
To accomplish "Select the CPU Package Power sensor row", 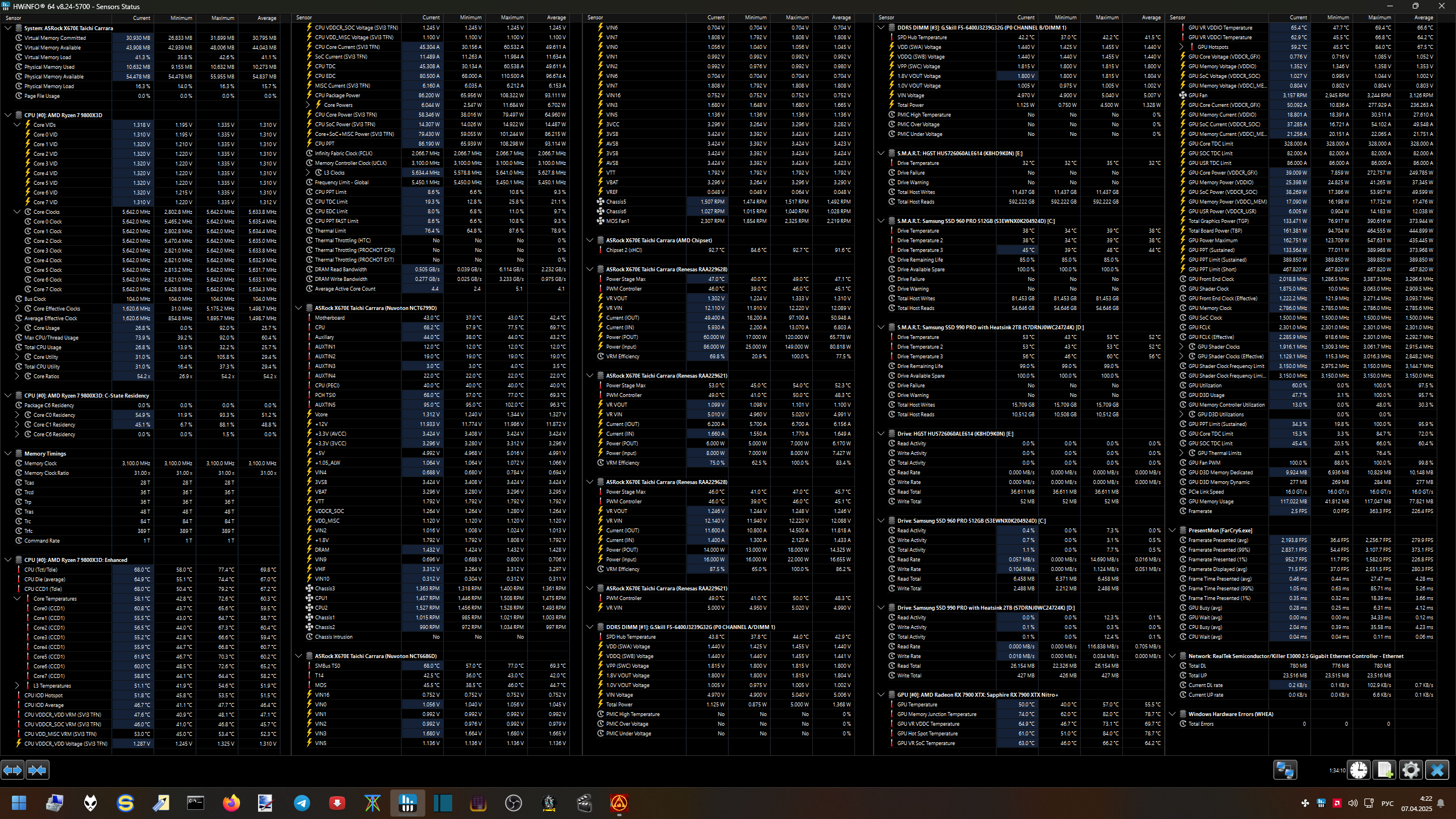I will (337, 96).
